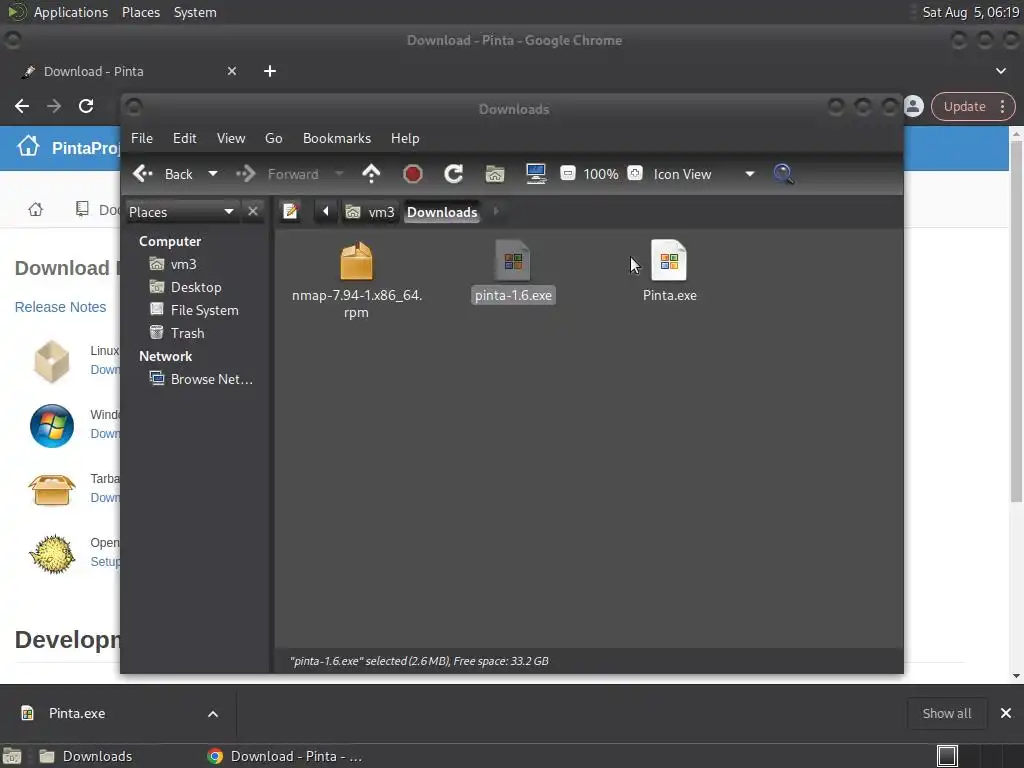This screenshot has height=768, width=1024.
Task: Click the left path scroll arrow
Action: pyautogui.click(x=325, y=212)
